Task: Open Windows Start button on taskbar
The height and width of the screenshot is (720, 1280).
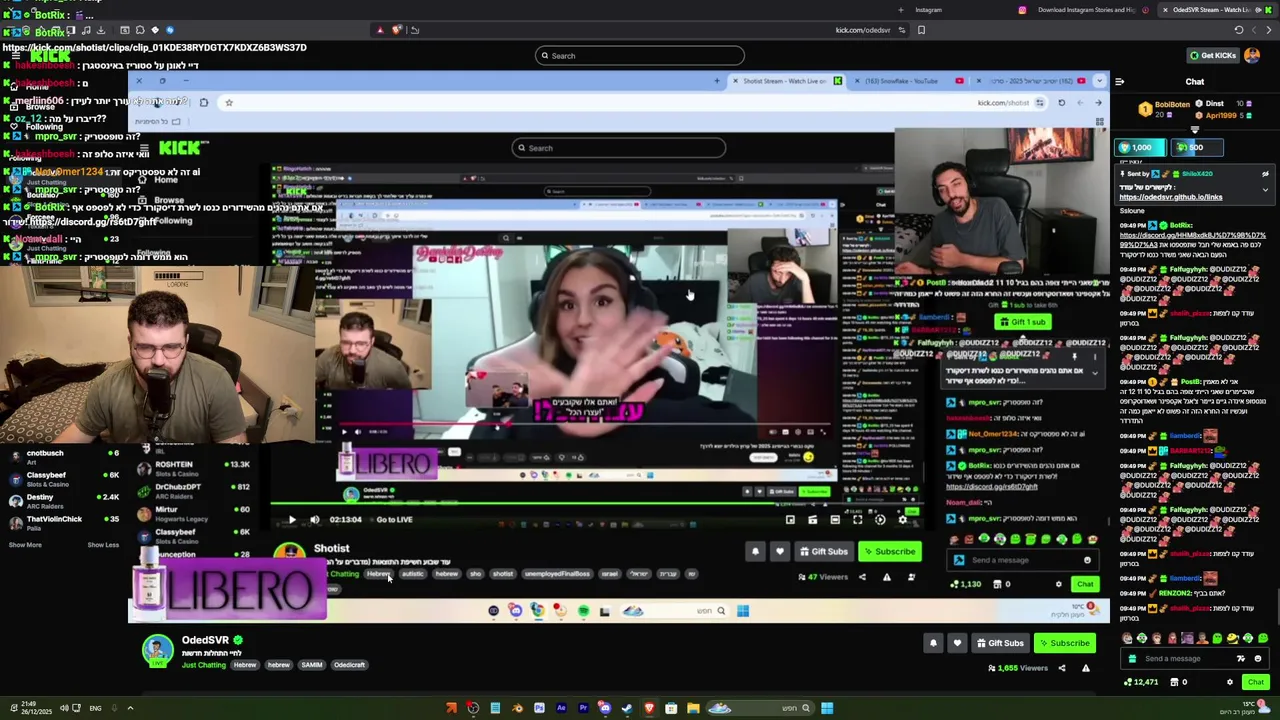Action: (827, 708)
